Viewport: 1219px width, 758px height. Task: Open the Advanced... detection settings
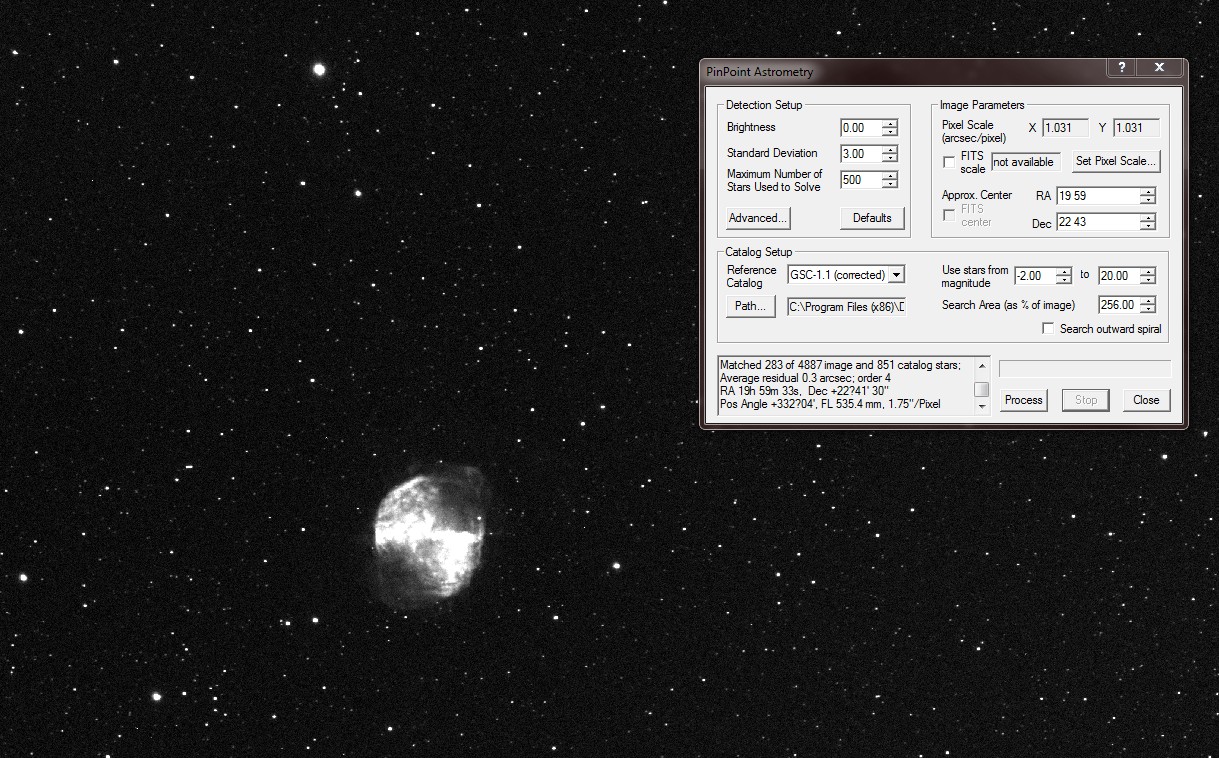coord(758,218)
